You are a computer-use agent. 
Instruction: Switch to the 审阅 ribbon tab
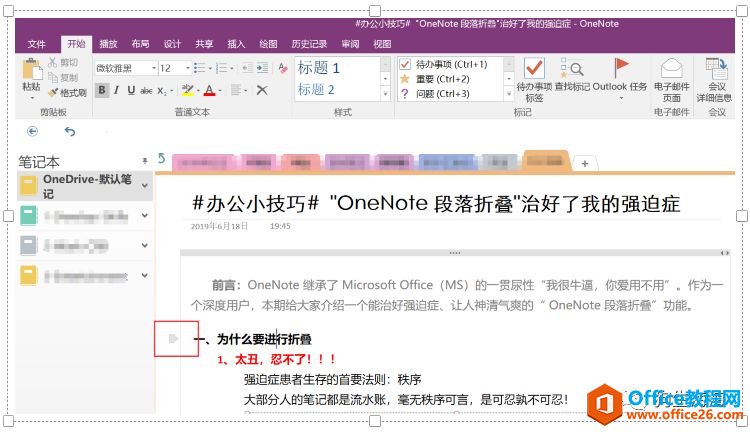click(x=351, y=44)
